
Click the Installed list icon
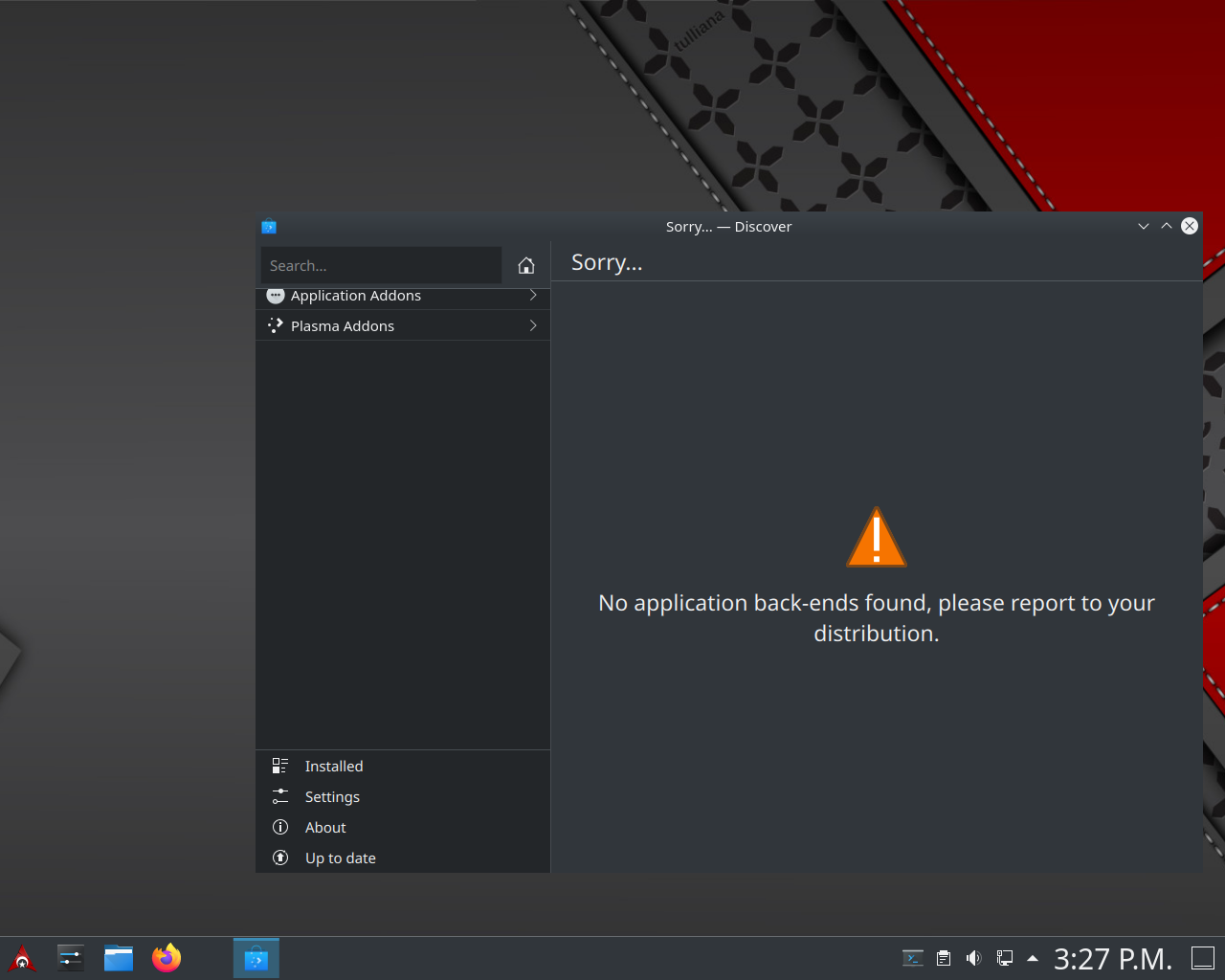pos(280,766)
